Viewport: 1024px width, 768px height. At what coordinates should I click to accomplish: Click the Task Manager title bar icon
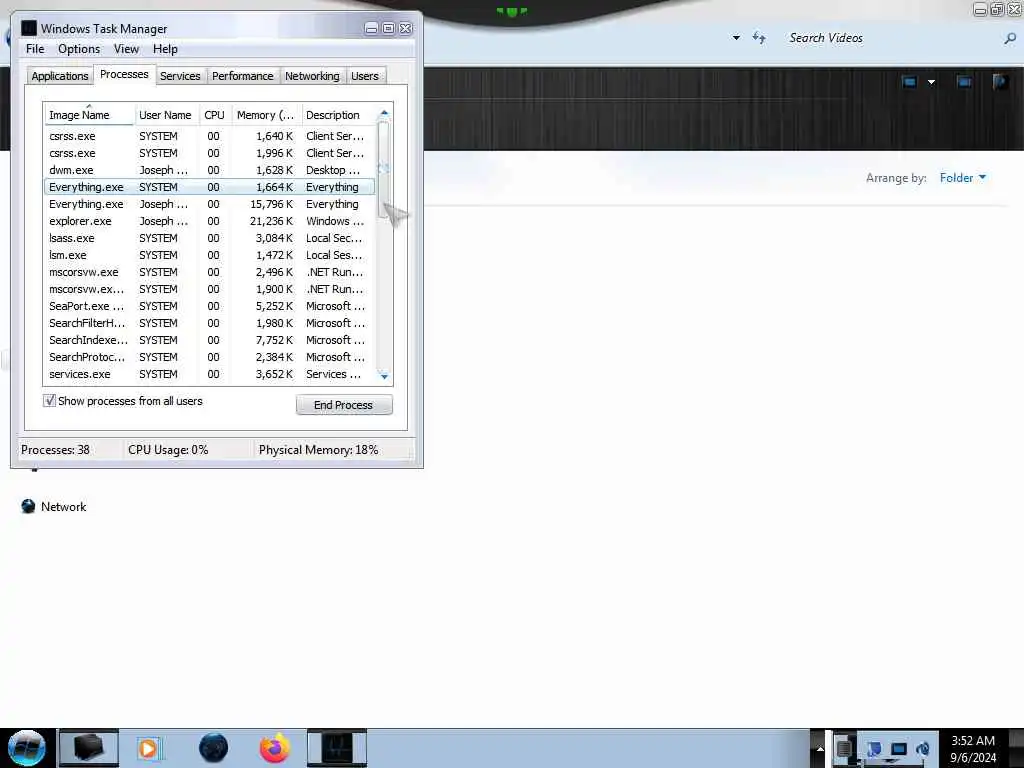click(29, 28)
